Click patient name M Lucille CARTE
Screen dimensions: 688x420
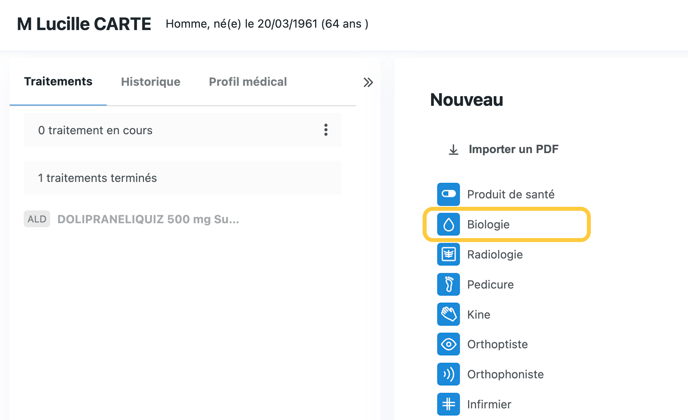coord(84,24)
